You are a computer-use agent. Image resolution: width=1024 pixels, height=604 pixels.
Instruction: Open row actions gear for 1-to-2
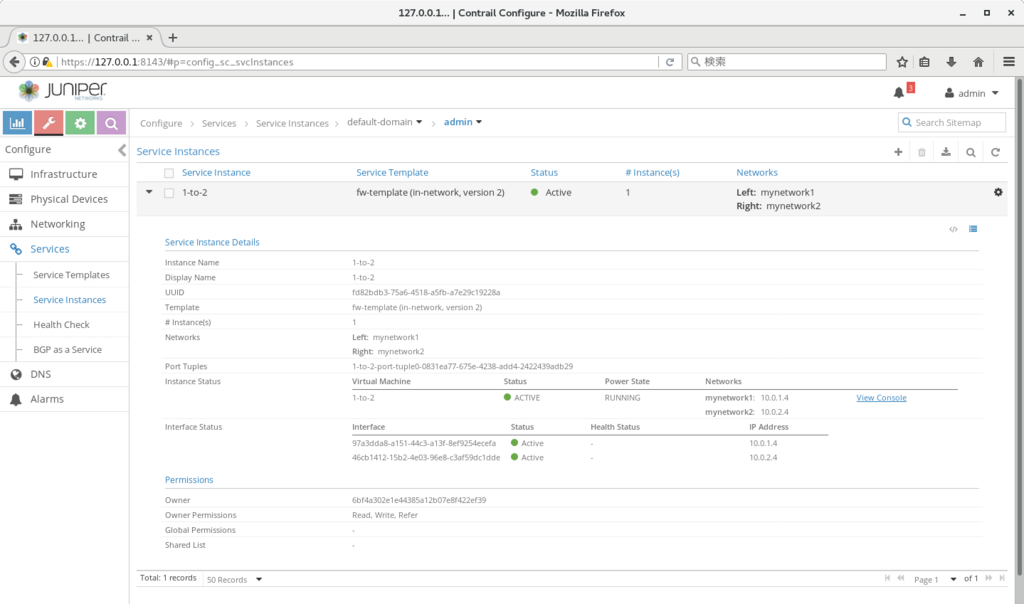pyautogui.click(x=998, y=192)
